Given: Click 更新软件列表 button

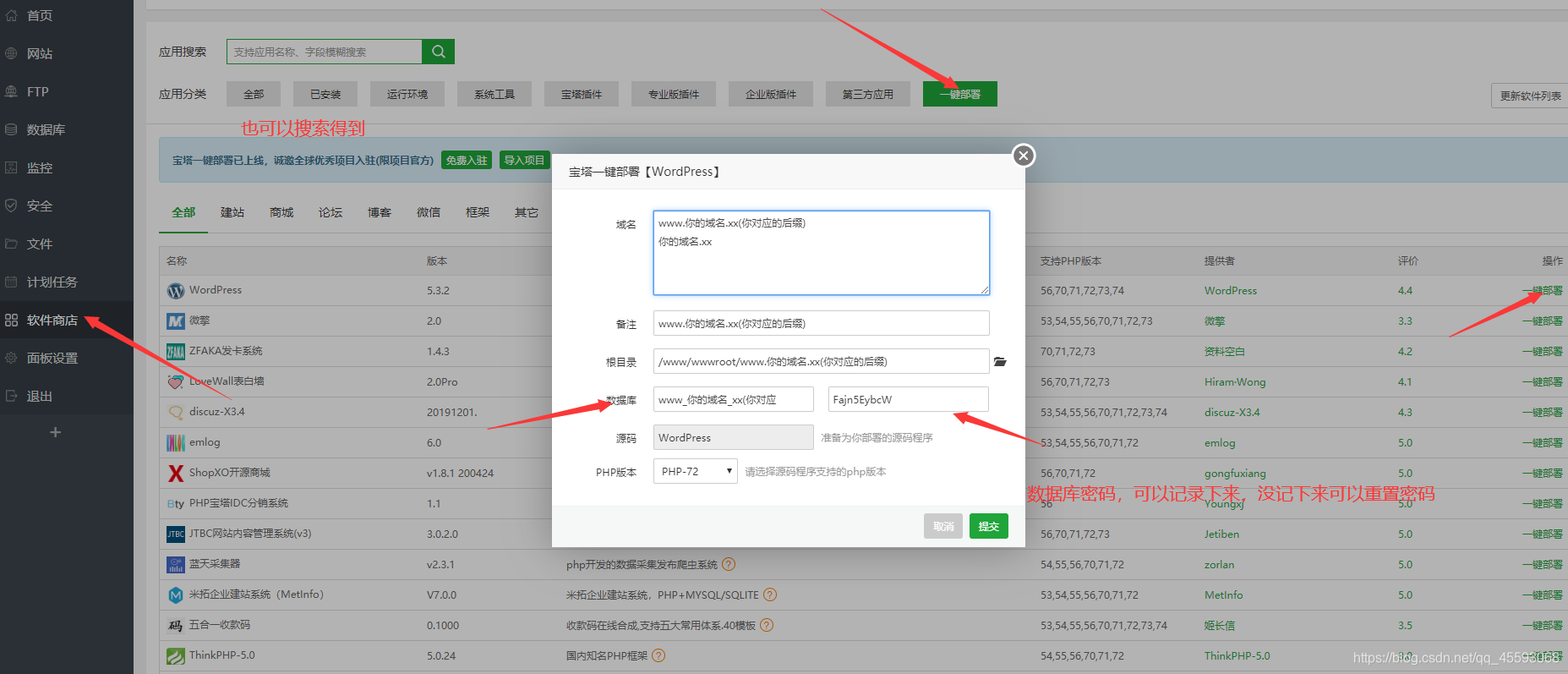Looking at the screenshot, I should 1530,96.
